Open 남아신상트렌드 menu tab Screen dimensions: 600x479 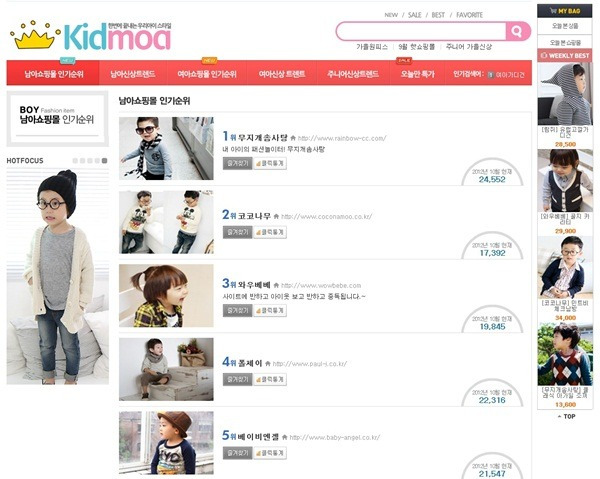[x=133, y=74]
